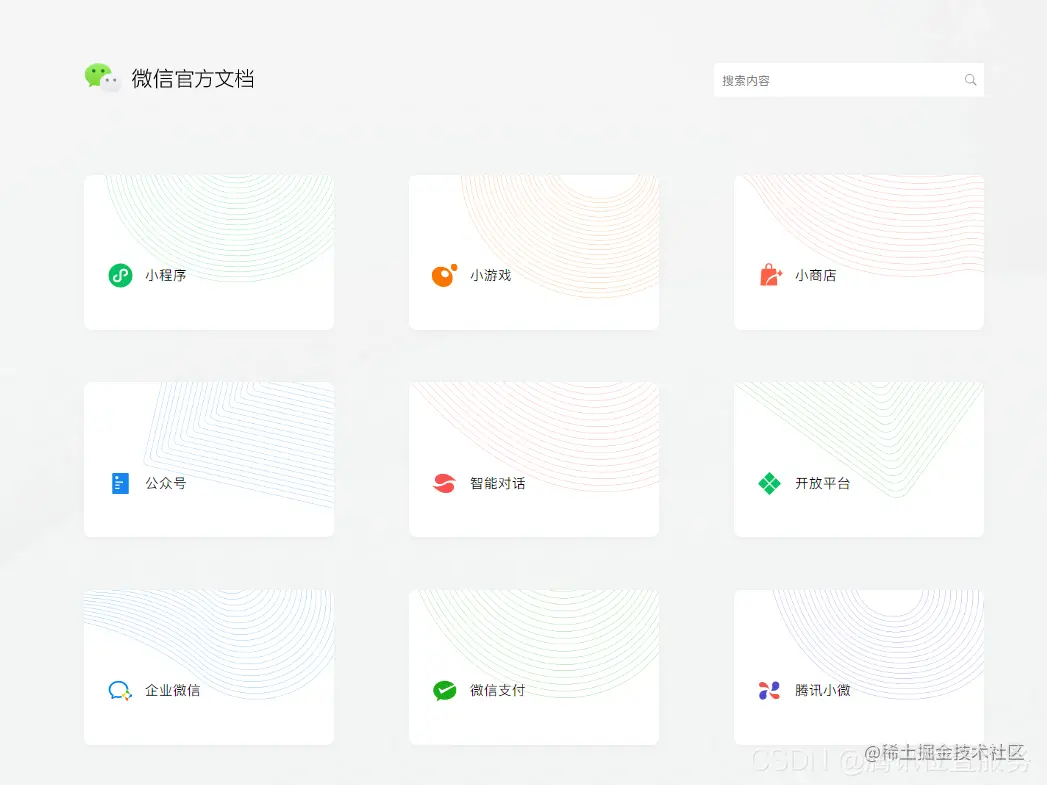1047x785 pixels.
Task: Click the orange 小游戏 icon
Action: tap(445, 275)
